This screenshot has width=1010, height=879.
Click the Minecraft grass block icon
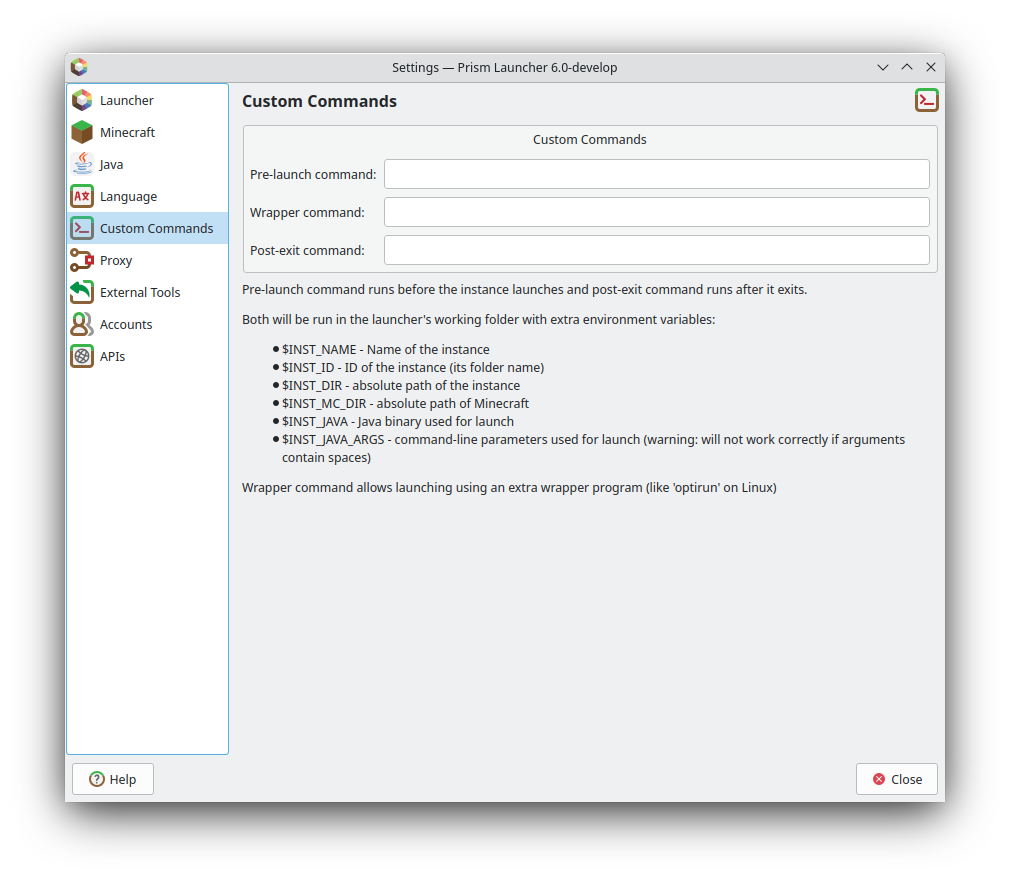coord(81,132)
